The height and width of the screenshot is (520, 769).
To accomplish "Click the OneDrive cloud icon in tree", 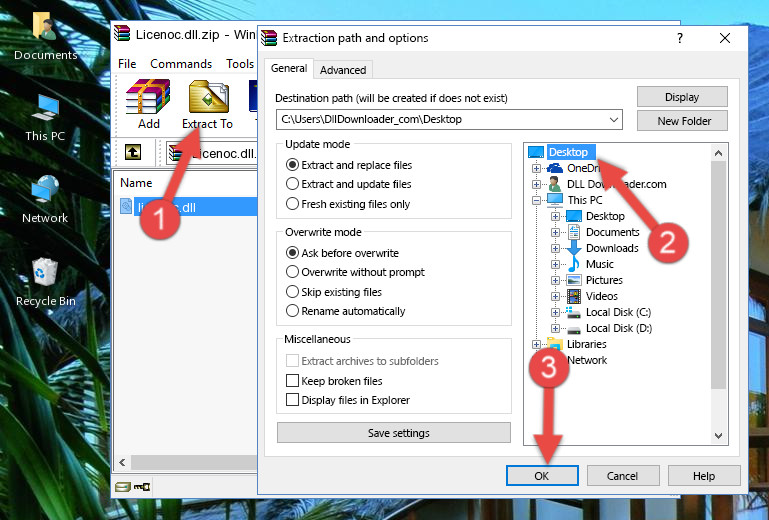I will (555, 168).
